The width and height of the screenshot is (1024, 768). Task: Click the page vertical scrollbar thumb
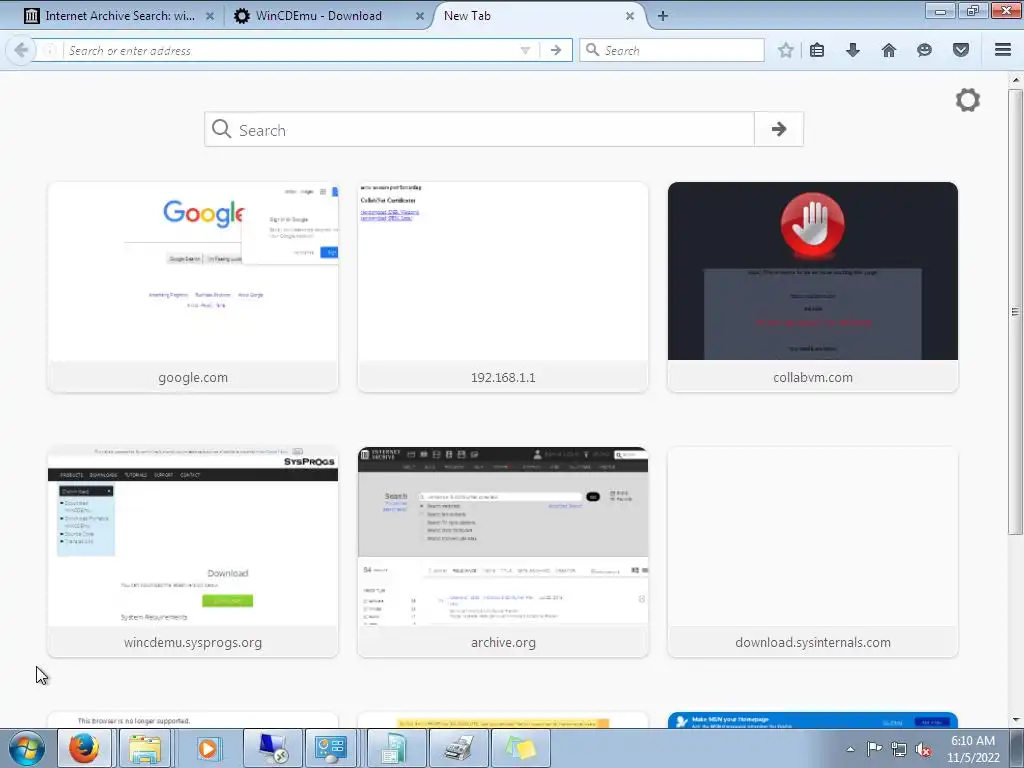[x=1015, y=312]
